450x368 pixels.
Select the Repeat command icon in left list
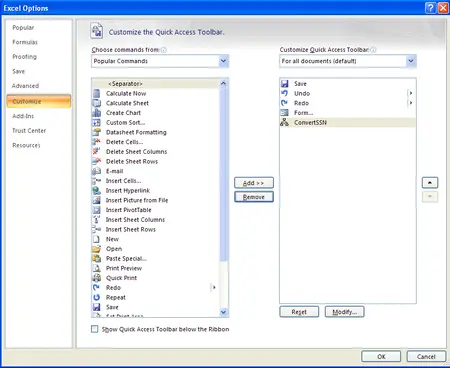tap(97, 297)
